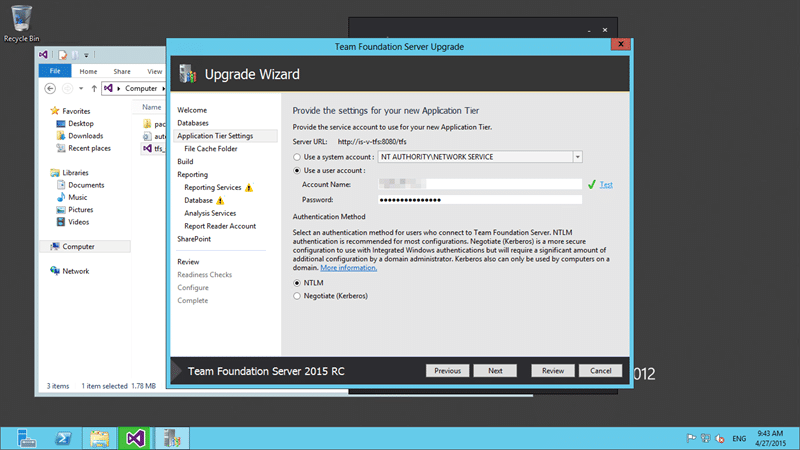Click the Account Name field
The width and height of the screenshot is (800, 450).
point(480,184)
